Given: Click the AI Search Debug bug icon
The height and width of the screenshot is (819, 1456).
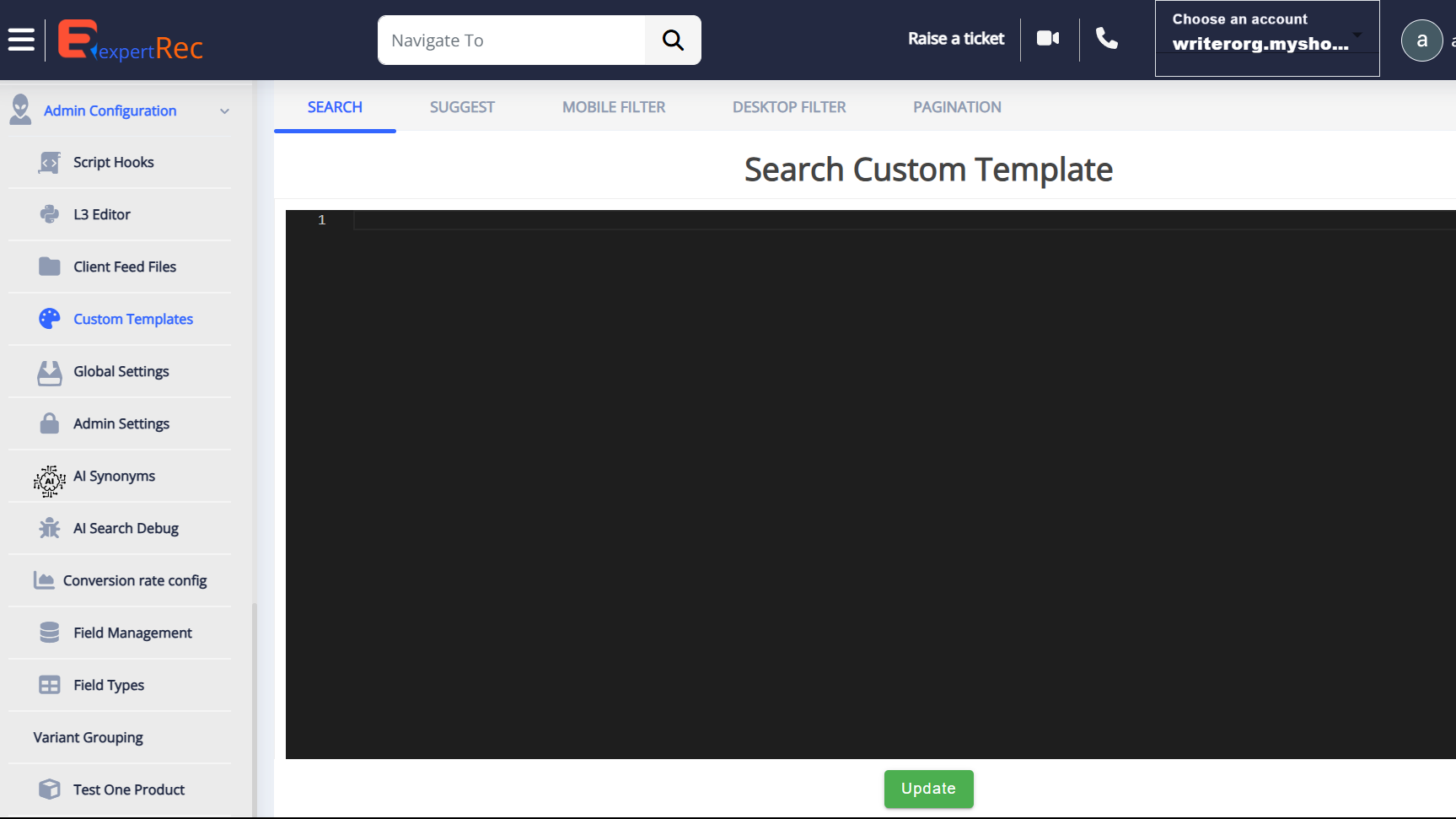Looking at the screenshot, I should [50, 529].
